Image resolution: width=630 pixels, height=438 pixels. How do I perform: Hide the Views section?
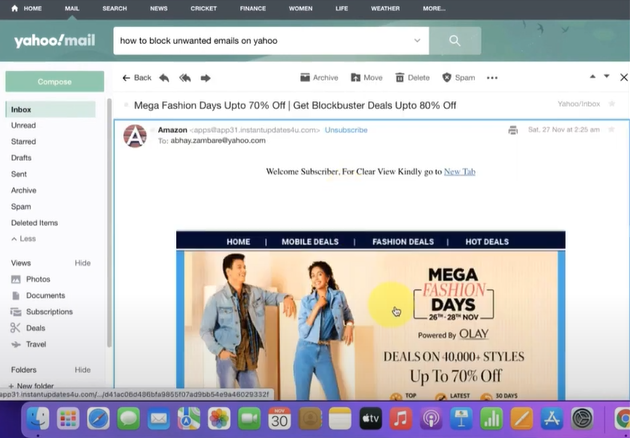(x=82, y=263)
